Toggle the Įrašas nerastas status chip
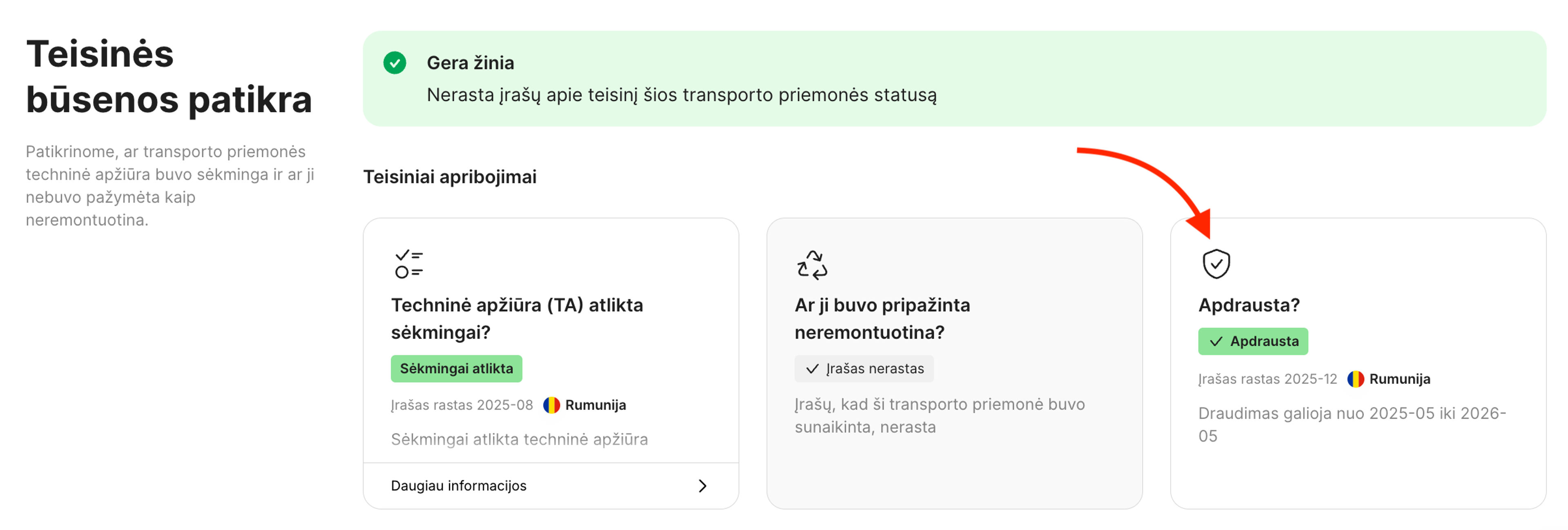 (864, 368)
